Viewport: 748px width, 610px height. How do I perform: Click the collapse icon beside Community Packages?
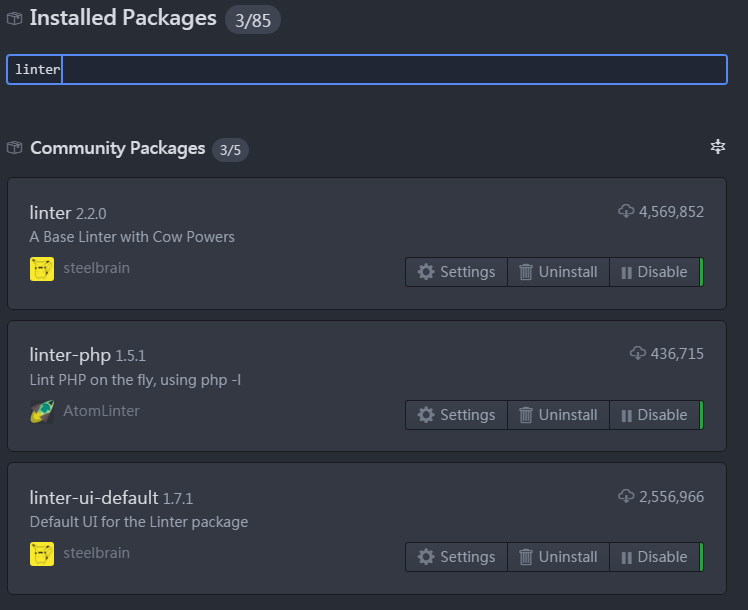[717, 147]
